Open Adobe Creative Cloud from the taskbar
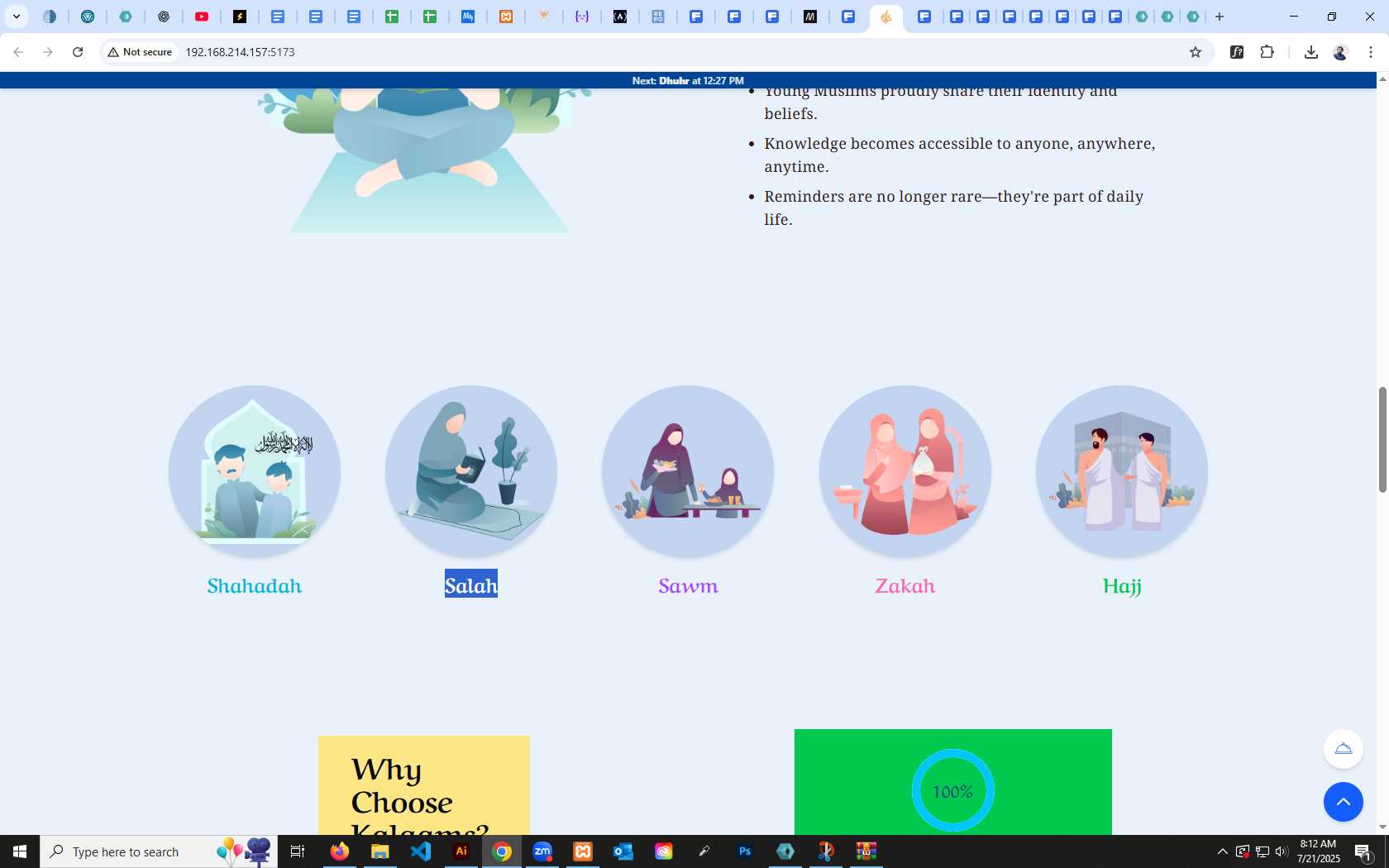This screenshot has width=1389, height=868. point(664,851)
